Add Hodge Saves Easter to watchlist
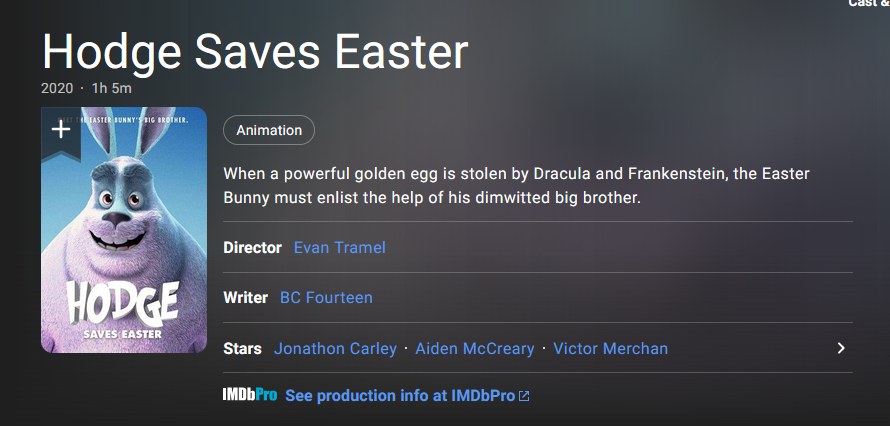890x426 pixels. click(x=61, y=129)
